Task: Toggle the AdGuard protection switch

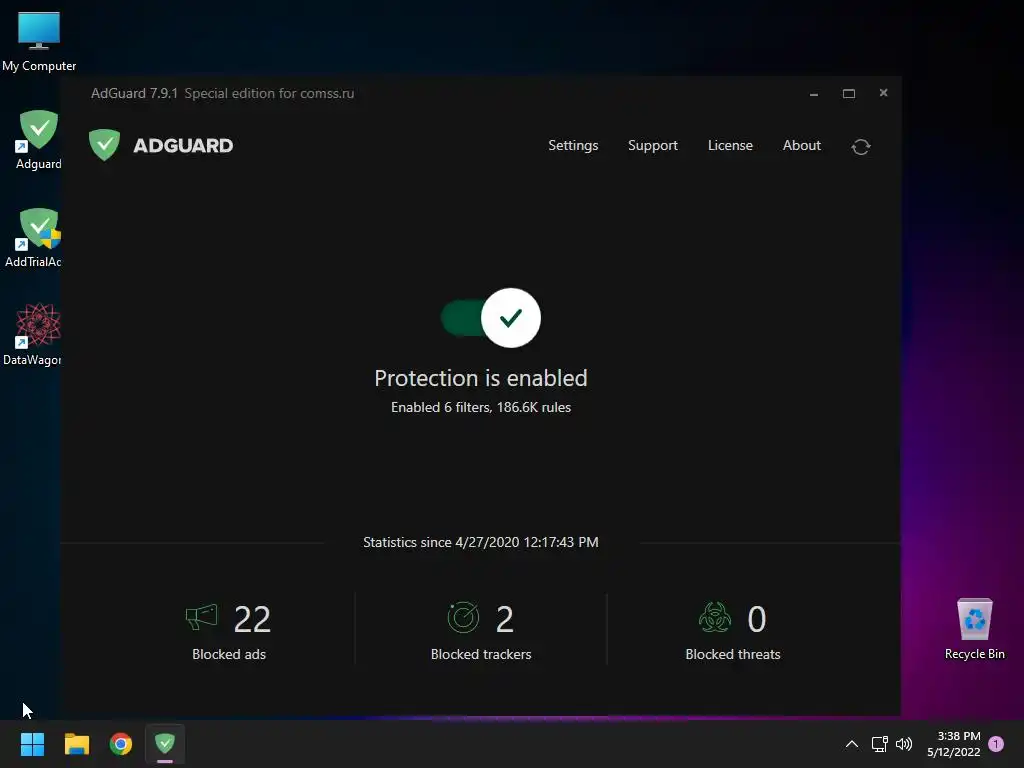Action: [x=490, y=318]
